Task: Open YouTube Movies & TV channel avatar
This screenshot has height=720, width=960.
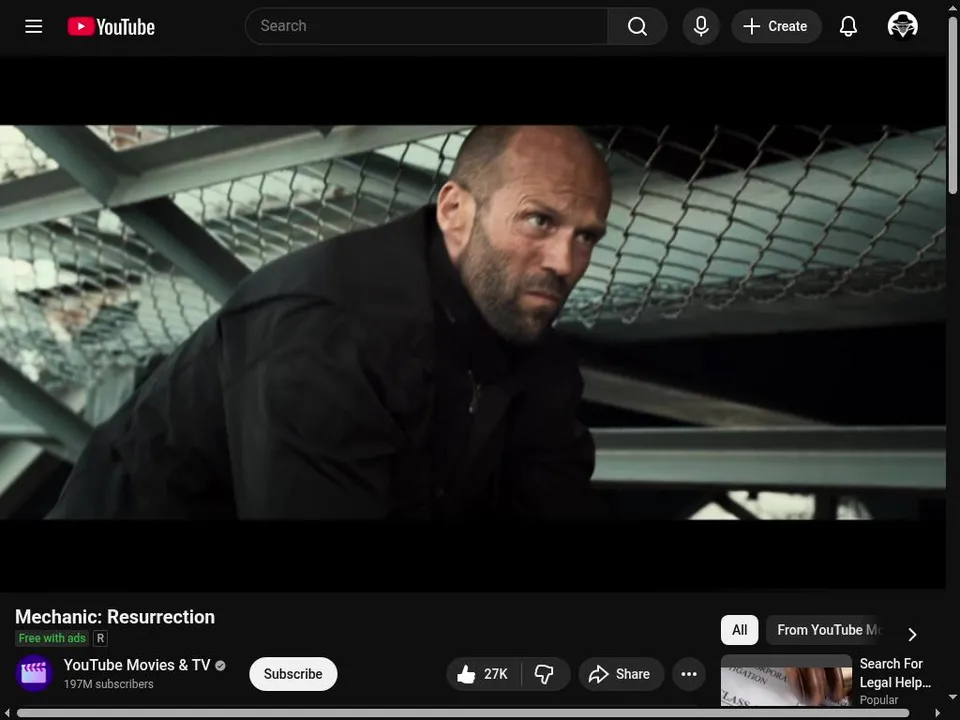Action: 34,673
